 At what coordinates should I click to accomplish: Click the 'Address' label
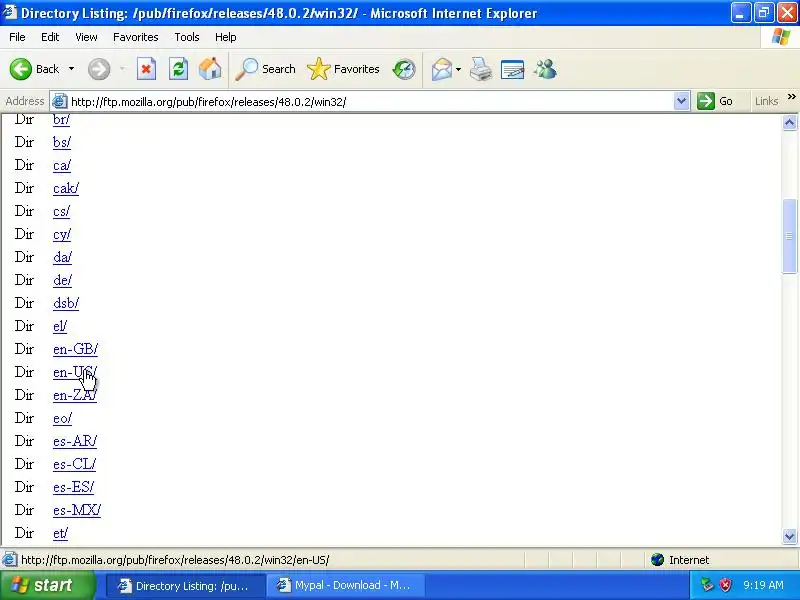pyautogui.click(x=24, y=101)
